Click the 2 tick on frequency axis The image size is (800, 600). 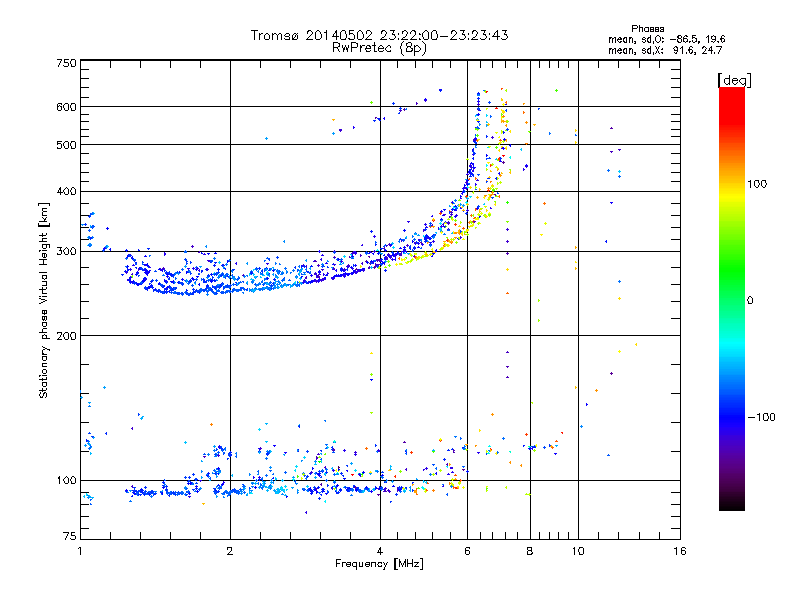(x=230, y=552)
